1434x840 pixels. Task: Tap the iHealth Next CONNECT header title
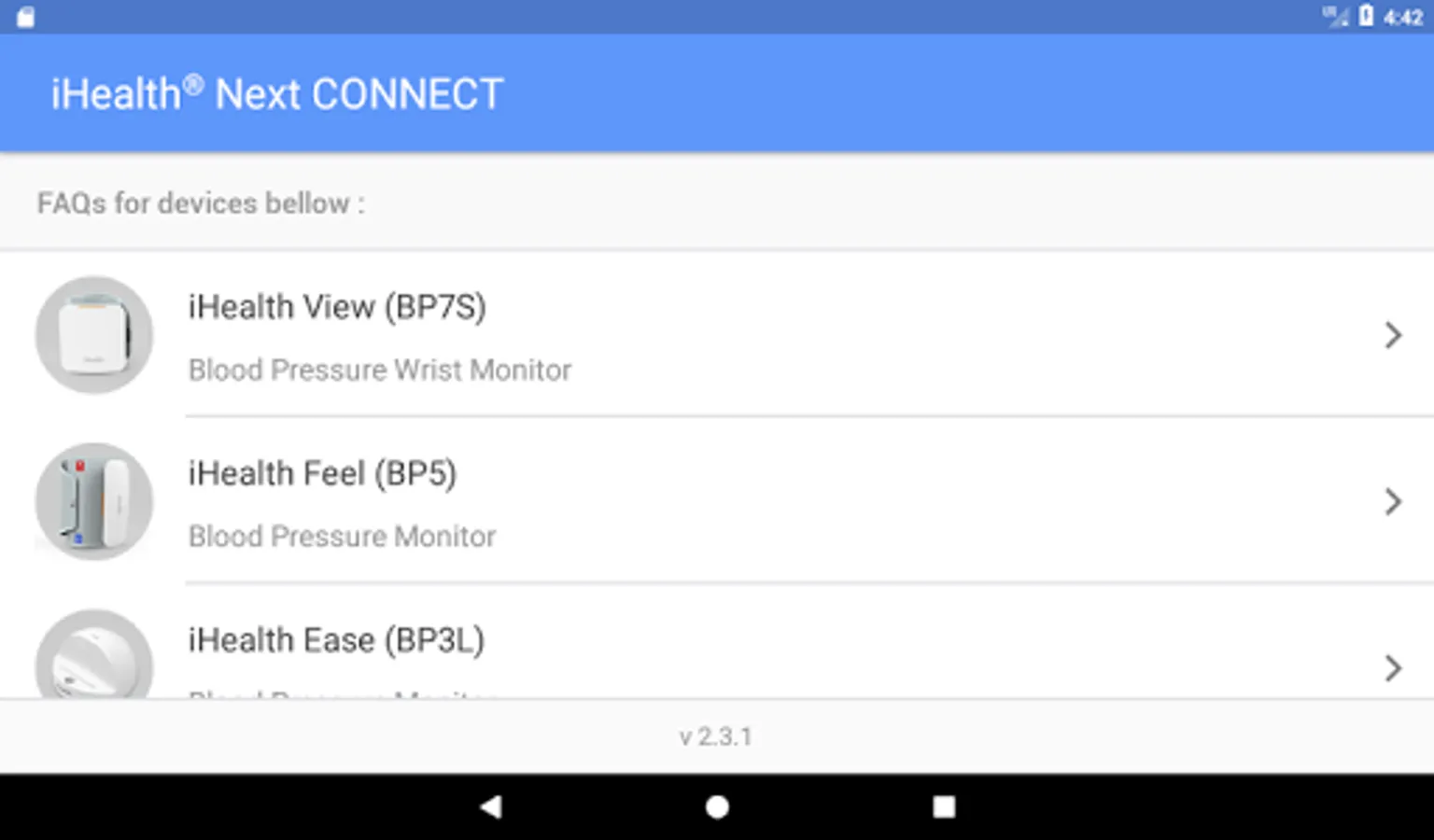(277, 94)
